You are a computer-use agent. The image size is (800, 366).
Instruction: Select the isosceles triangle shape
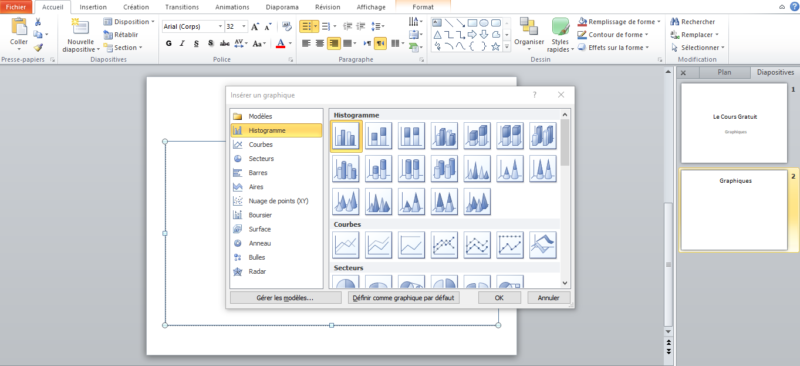437,35
